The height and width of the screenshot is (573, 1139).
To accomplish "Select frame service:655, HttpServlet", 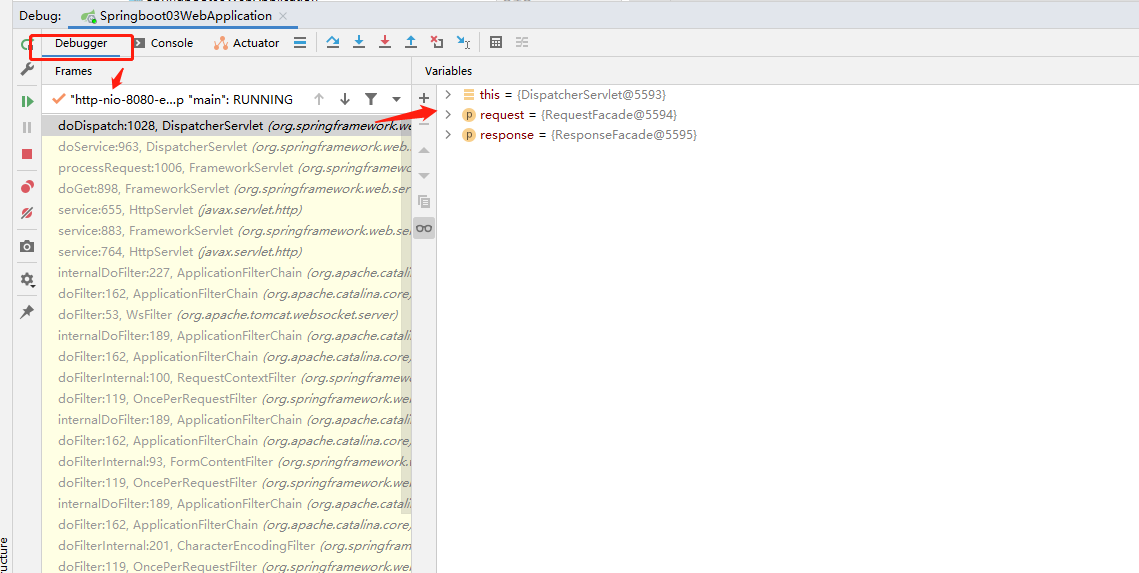I will tap(227, 210).
